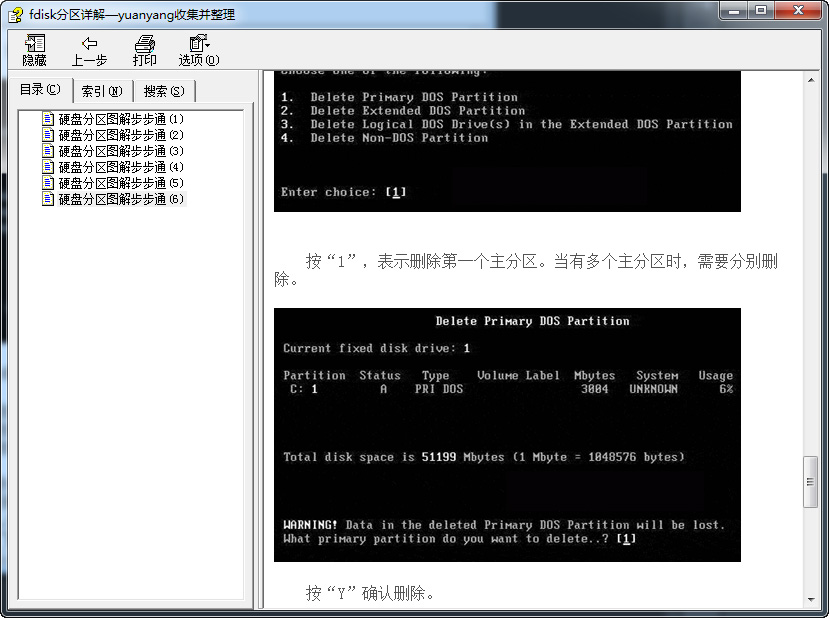Minimize the fdisk分区详解 help window
The width and height of the screenshot is (829, 618).
coord(734,11)
